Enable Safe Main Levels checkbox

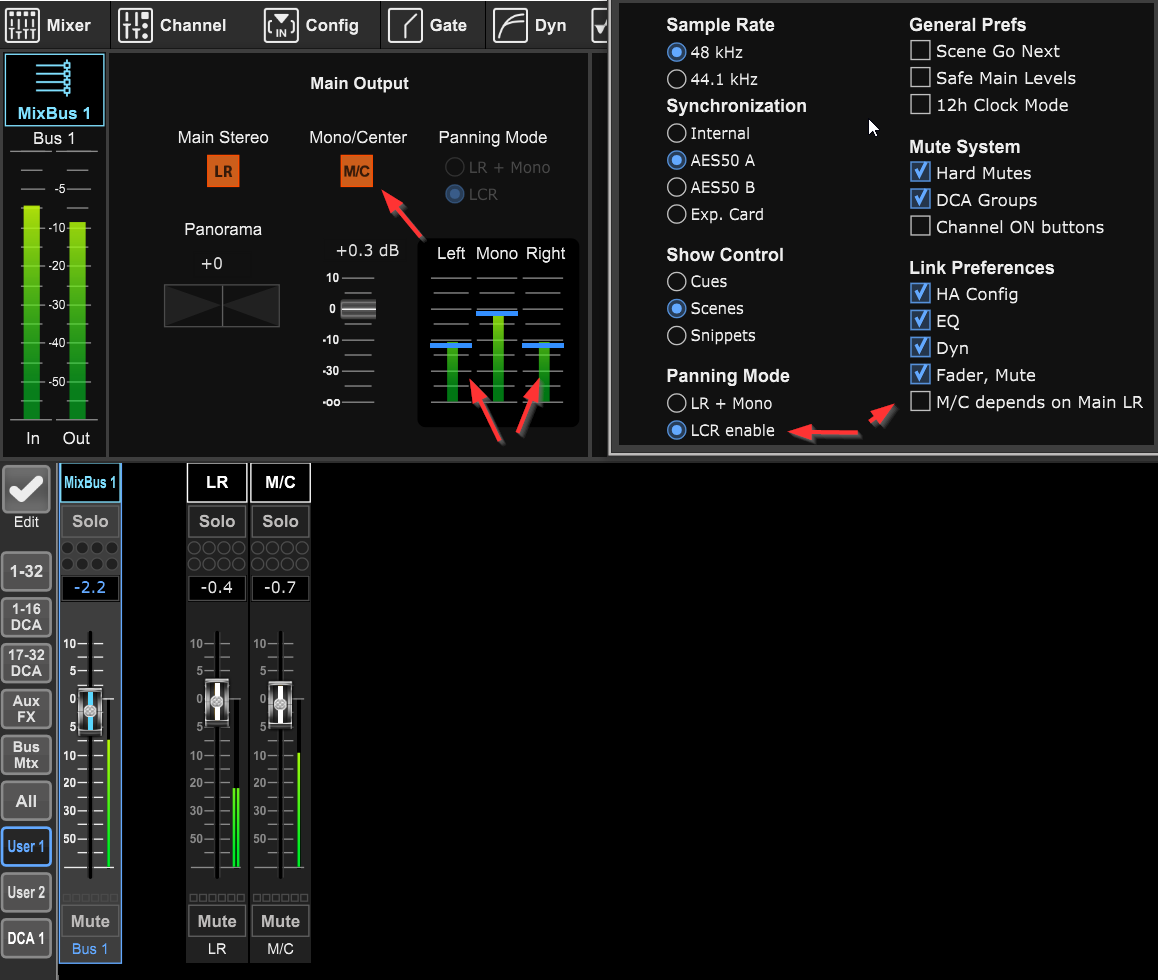click(920, 78)
